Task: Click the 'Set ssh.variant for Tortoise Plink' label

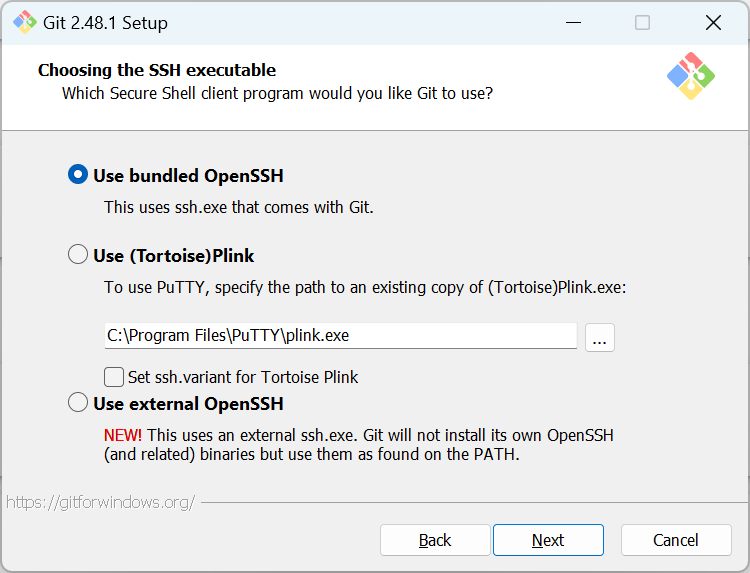Action: pos(243,377)
